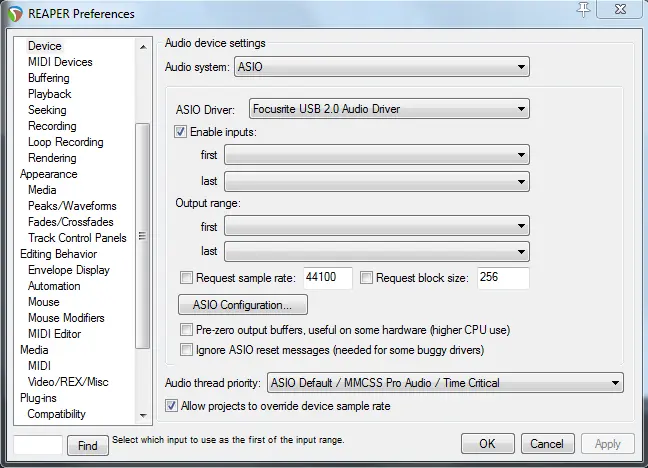Open the first input range dropdown

[x=377, y=155]
